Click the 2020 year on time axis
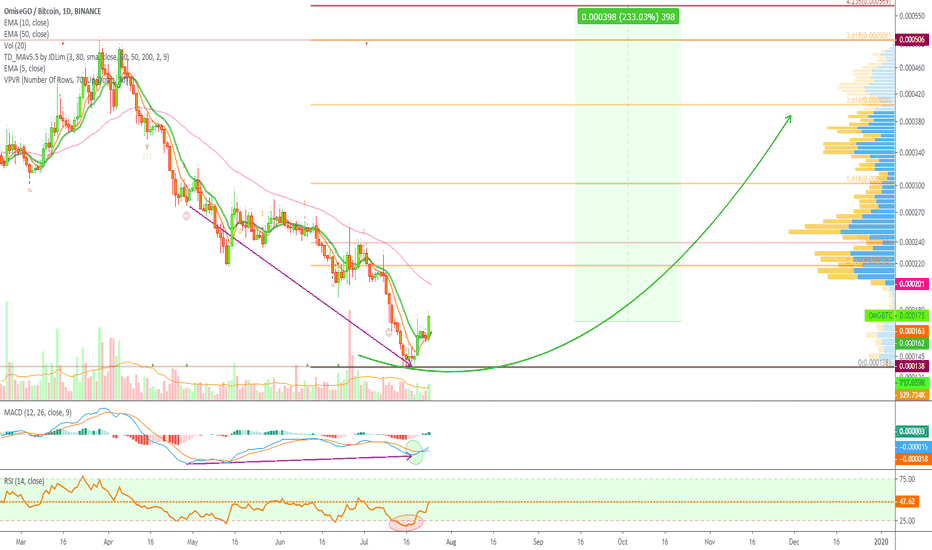This screenshot has width=932, height=550. (881, 542)
